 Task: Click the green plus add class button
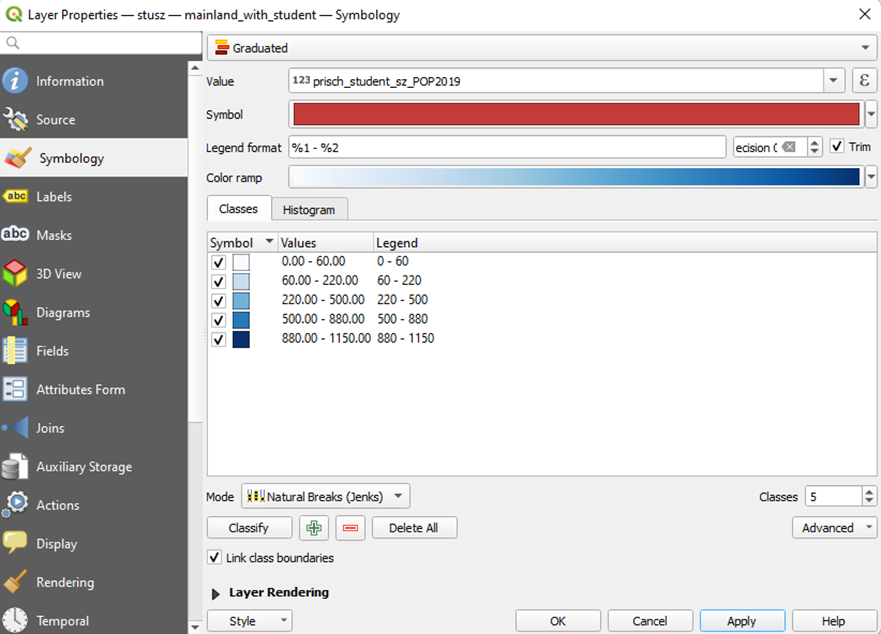[314, 528]
